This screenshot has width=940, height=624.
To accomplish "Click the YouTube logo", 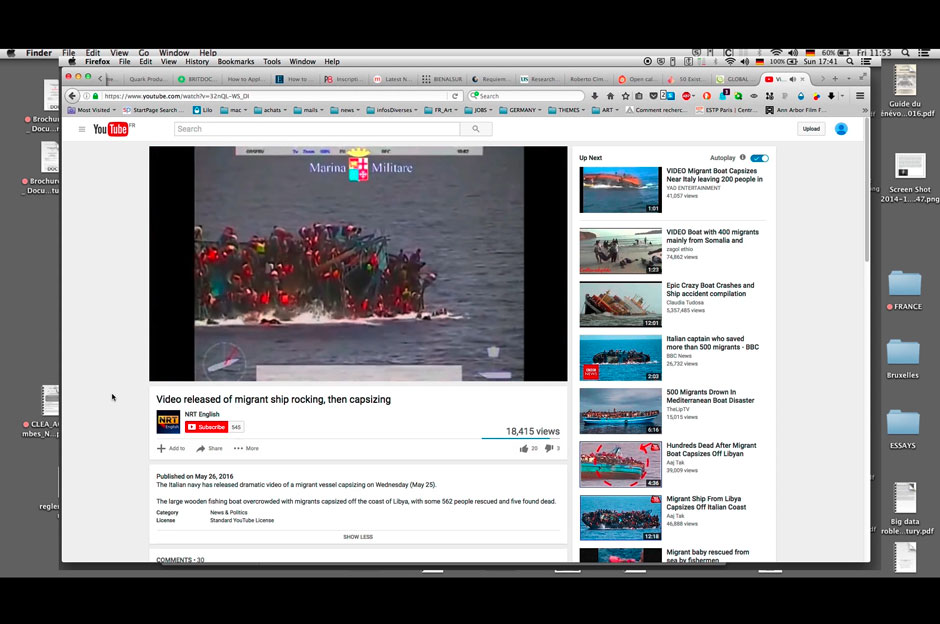I will click(111, 129).
